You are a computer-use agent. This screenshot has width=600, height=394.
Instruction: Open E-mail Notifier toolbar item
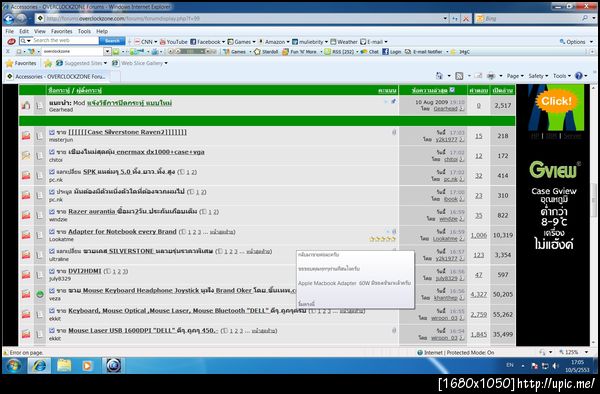424,52
